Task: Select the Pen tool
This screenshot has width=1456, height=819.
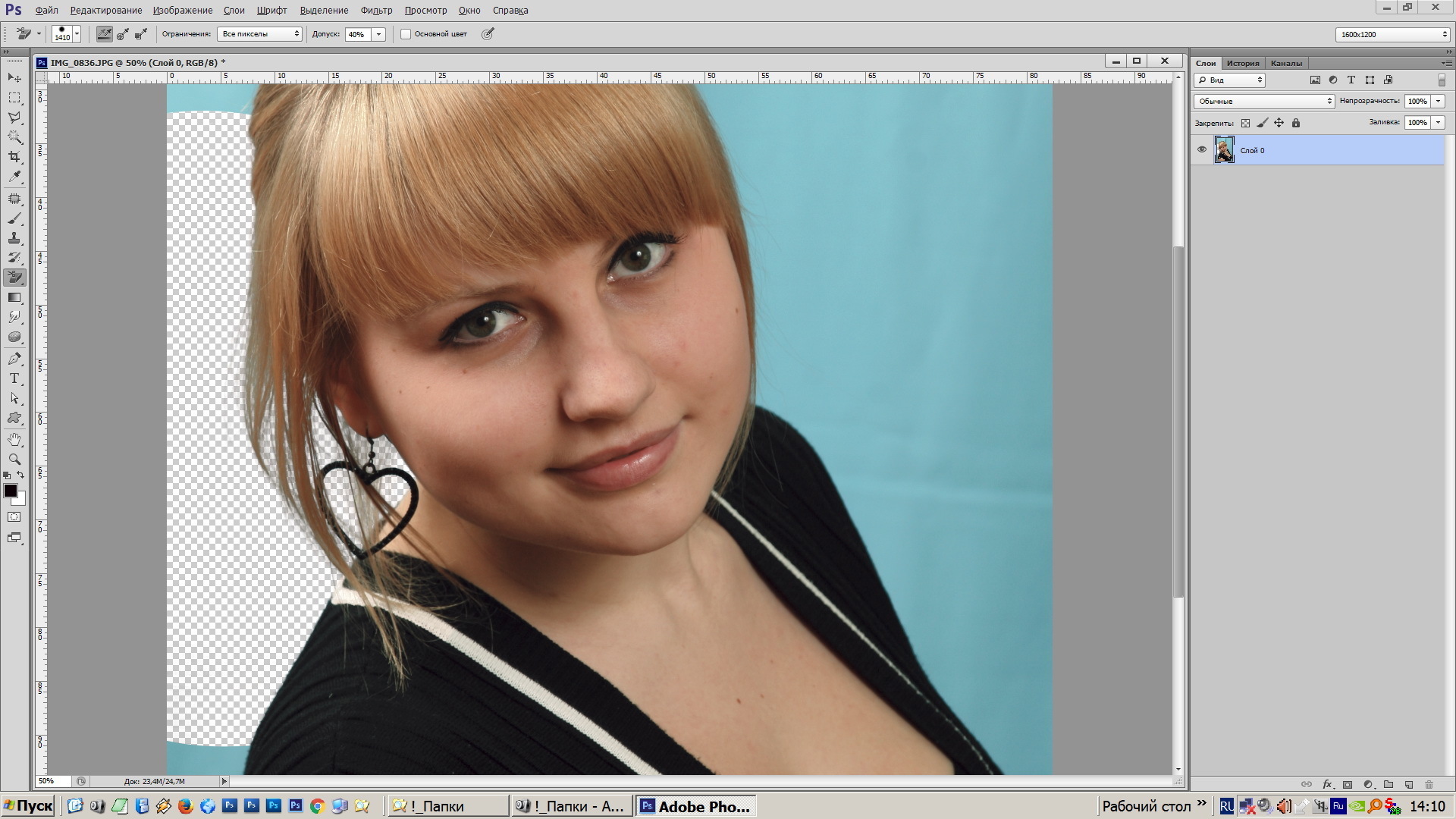Action: coord(14,359)
